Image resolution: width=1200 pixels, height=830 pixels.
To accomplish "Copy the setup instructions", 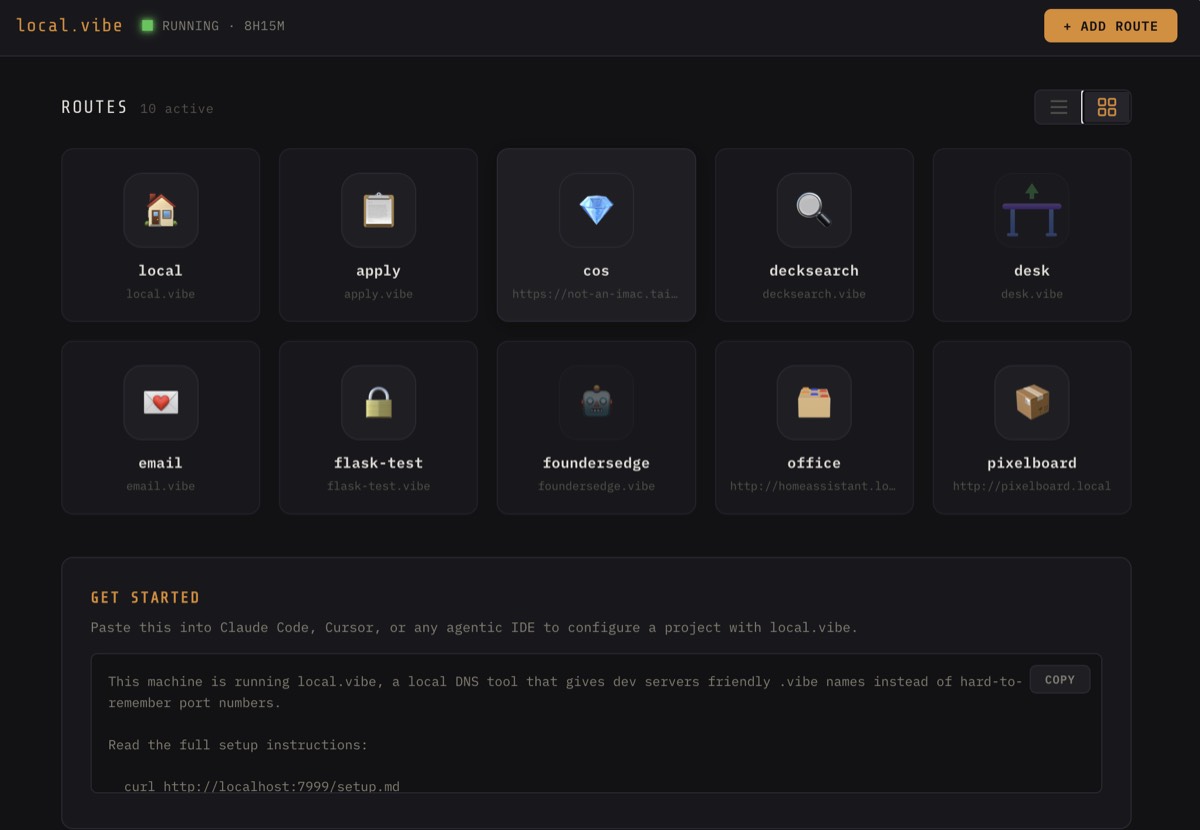I will point(1059,679).
